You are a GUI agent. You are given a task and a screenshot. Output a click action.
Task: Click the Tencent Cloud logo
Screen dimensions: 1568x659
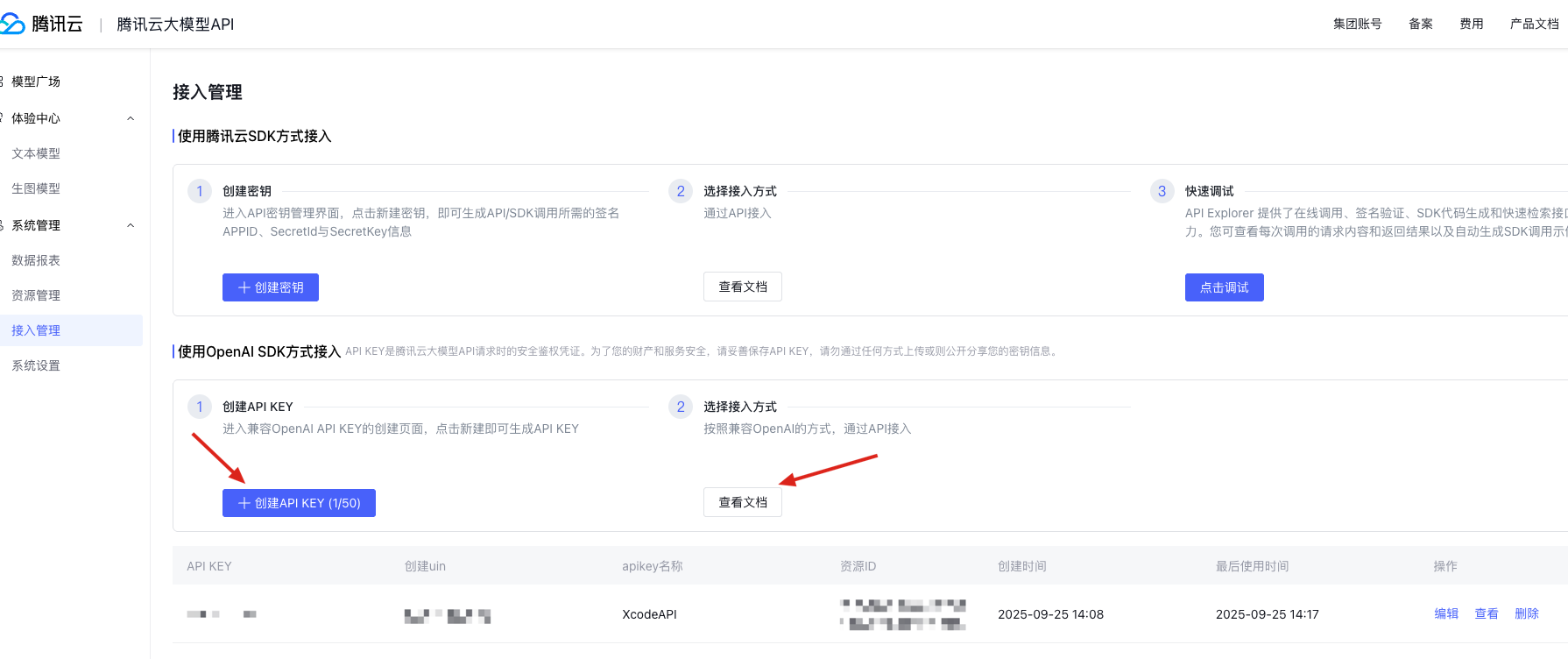click(x=41, y=24)
